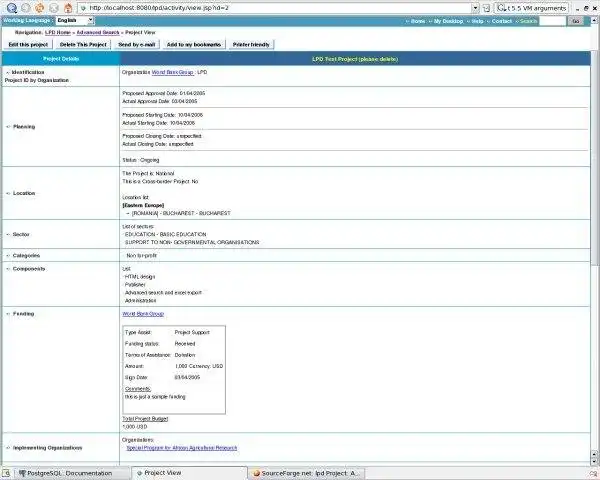Click the Status Ongoing text
The width and height of the screenshot is (600, 480).
pyautogui.click(x=141, y=160)
